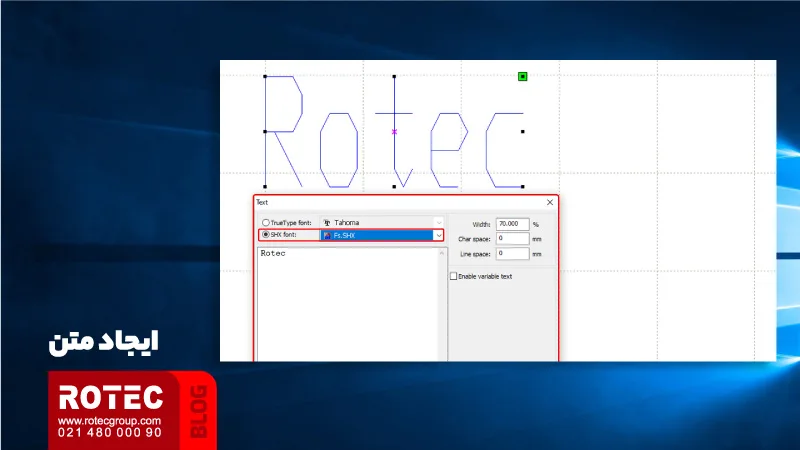Viewport: 800px width, 450px height.
Task: Click the green square handle on canvas
Action: [x=522, y=77]
